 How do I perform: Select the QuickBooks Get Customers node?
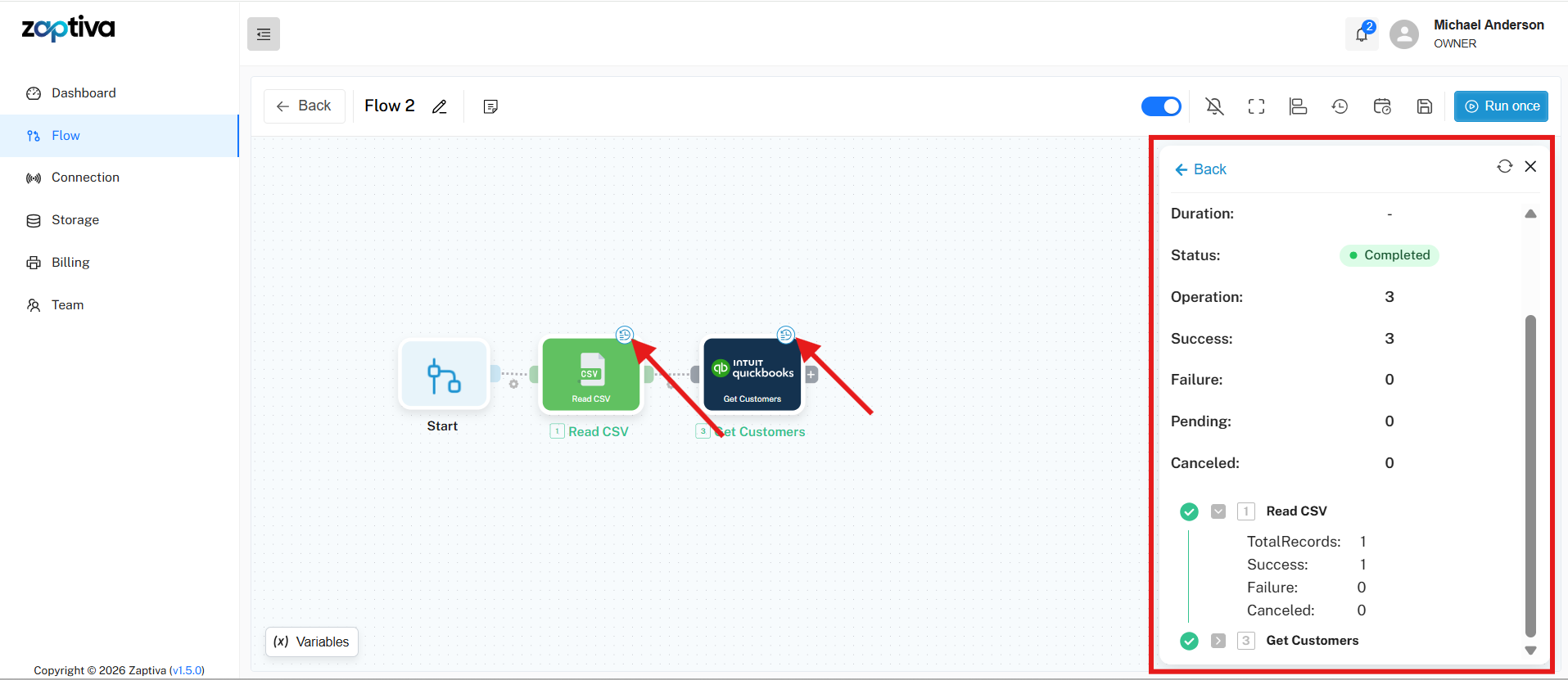click(x=752, y=374)
